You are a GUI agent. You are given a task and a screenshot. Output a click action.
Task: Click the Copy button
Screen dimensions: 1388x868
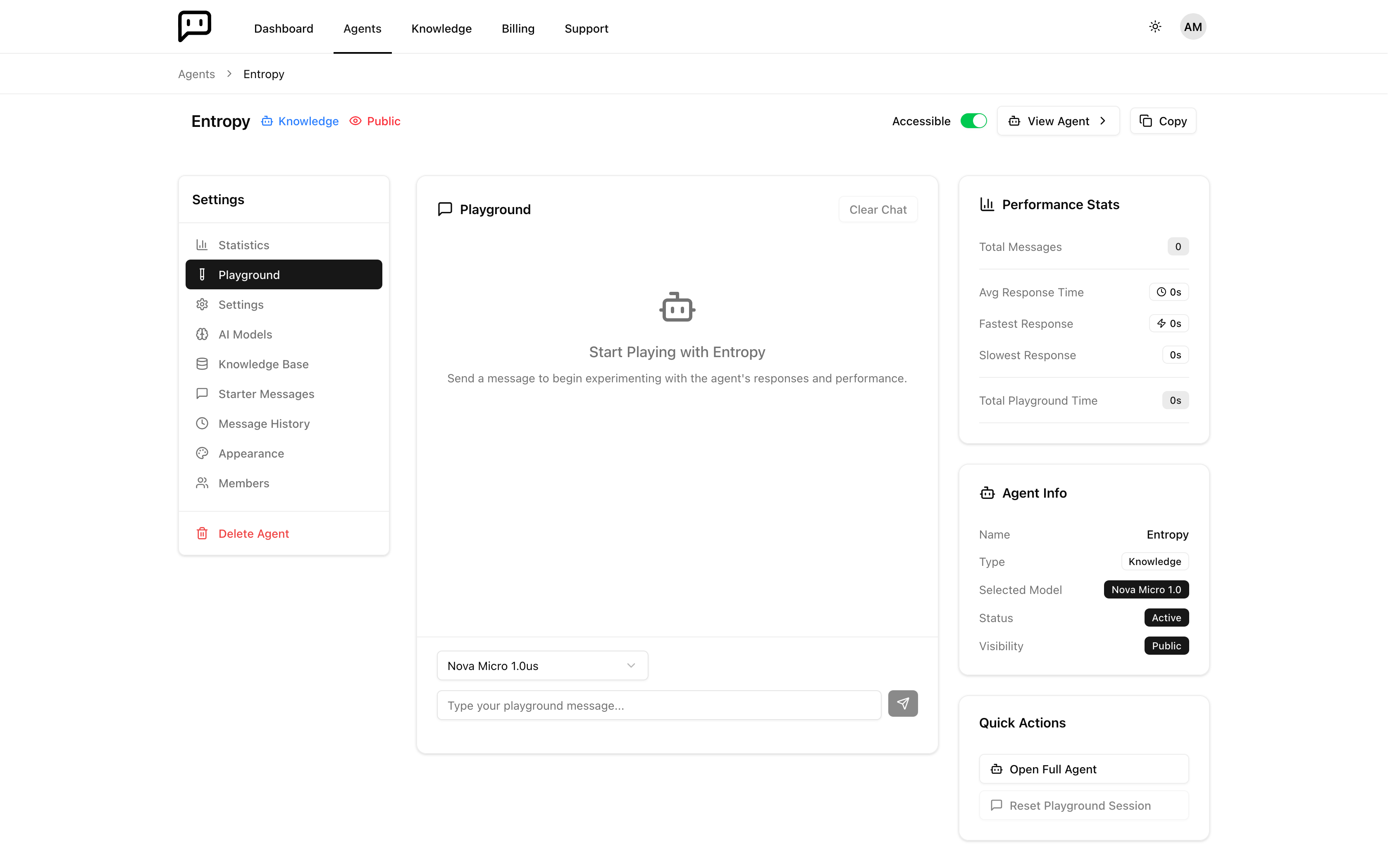[1163, 121]
